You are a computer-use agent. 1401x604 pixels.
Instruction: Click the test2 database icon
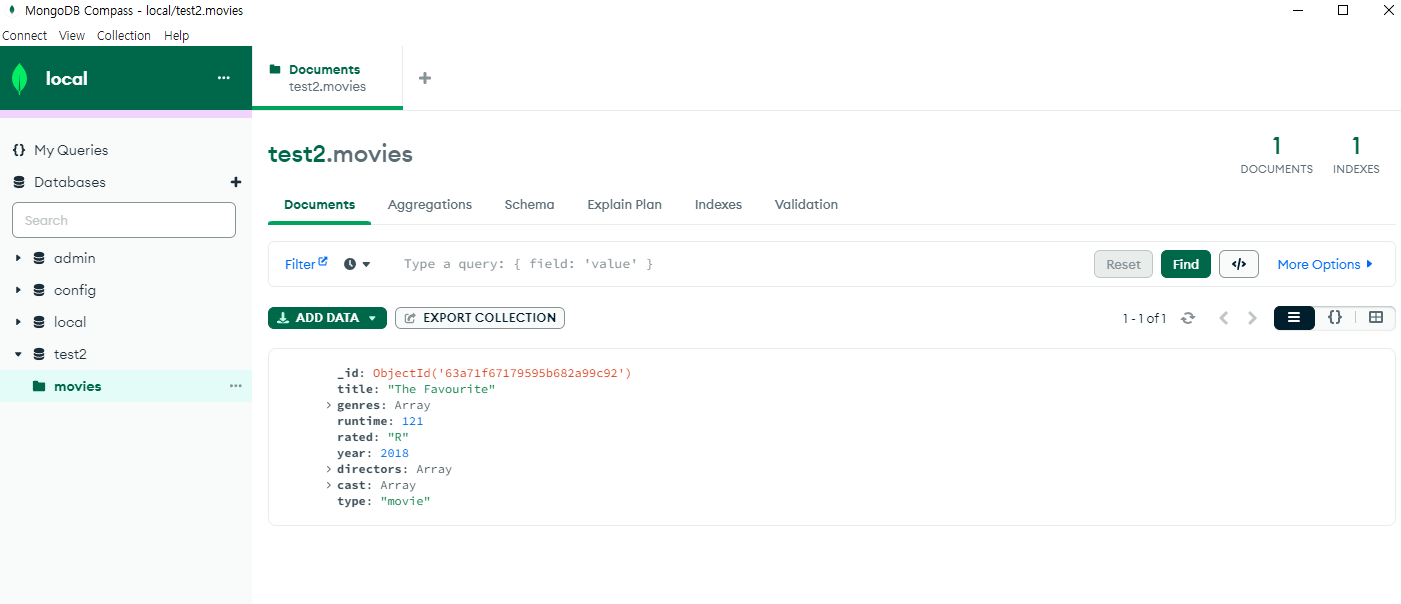[39, 354]
